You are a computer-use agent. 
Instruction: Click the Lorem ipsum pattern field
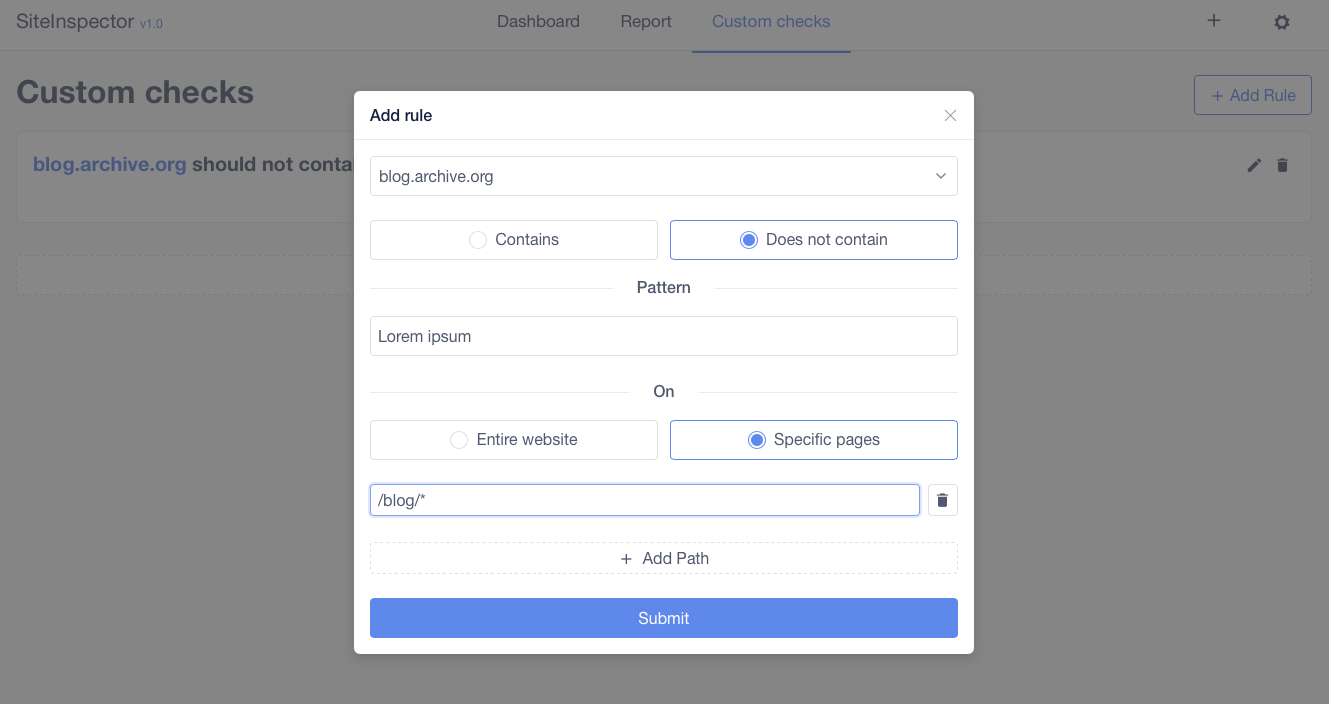pyautogui.click(x=663, y=336)
